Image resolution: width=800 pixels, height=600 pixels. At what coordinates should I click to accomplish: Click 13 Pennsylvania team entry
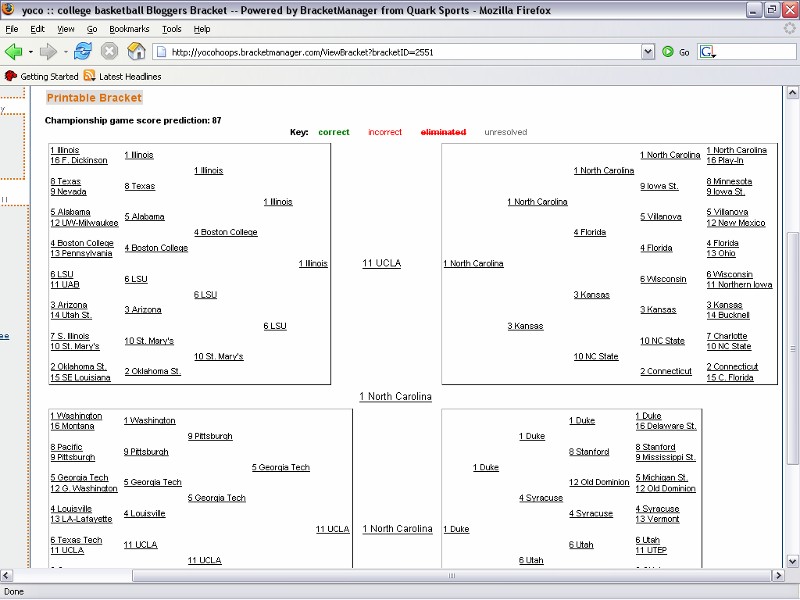click(81, 253)
